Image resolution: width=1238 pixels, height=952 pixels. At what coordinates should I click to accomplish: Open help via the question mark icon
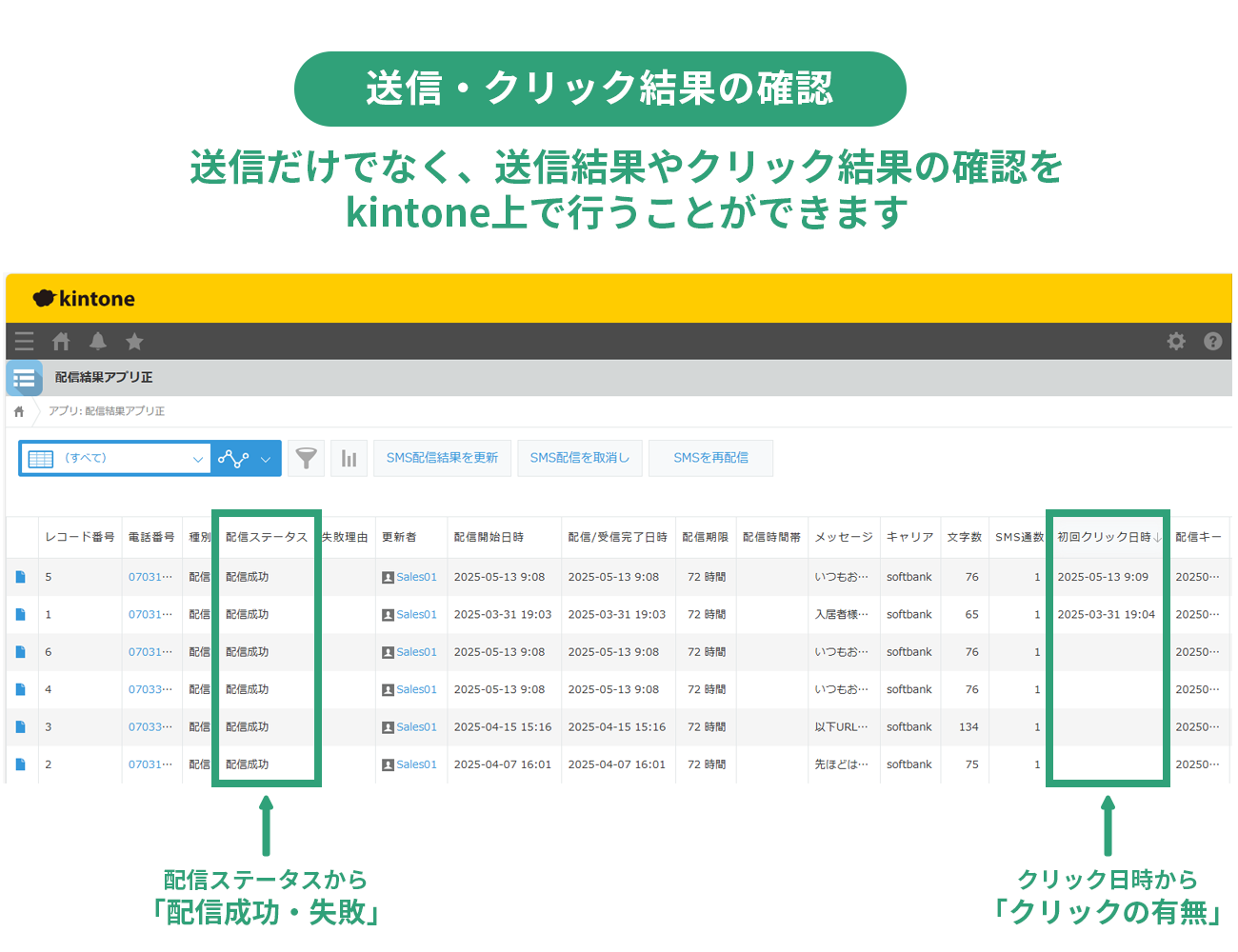tap(1212, 341)
